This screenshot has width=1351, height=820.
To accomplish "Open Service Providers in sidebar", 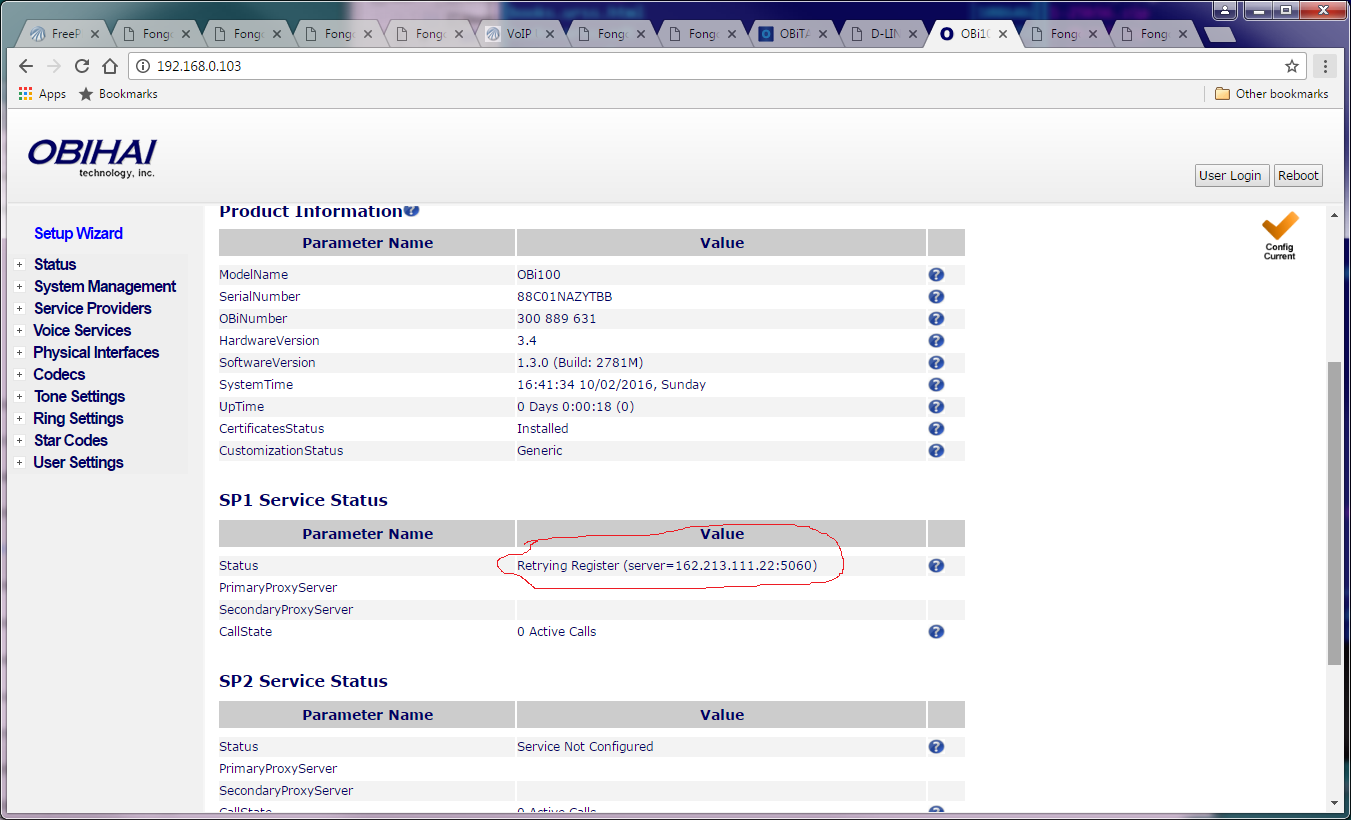I will pyautogui.click(x=93, y=309).
